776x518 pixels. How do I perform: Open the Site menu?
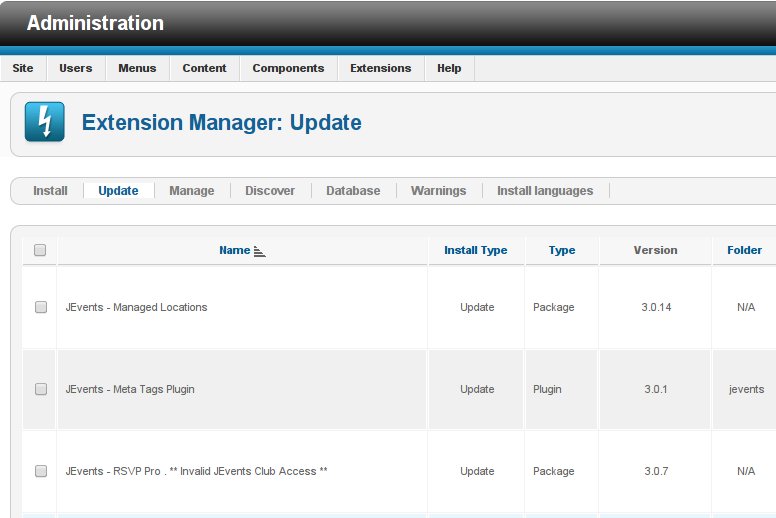23,68
